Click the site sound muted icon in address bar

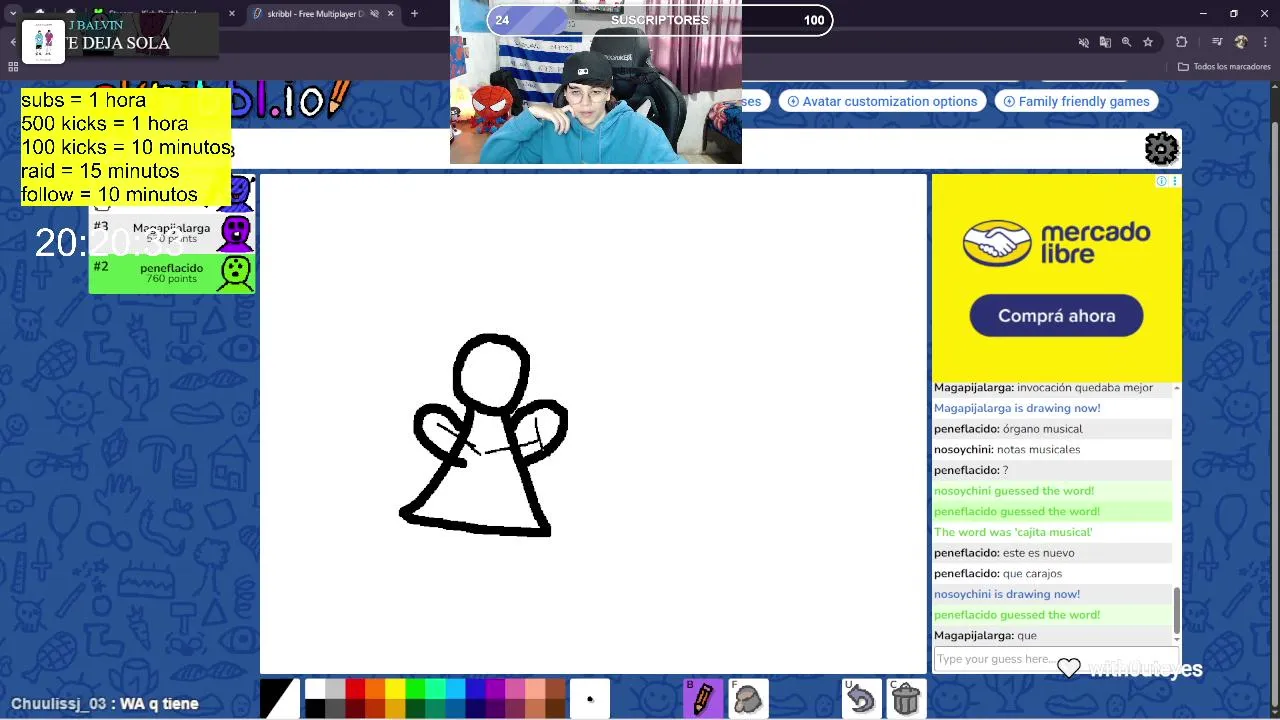[1083, 42]
